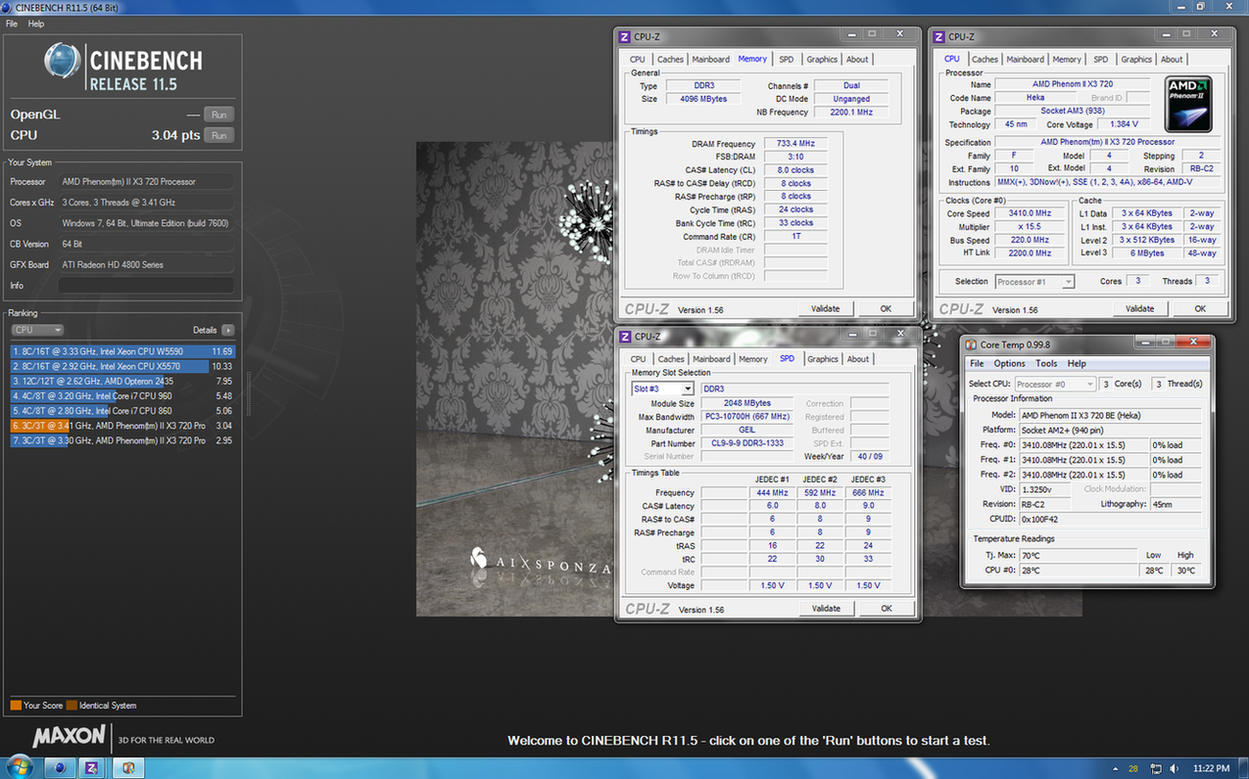
Task: Click the Tj. Max 70°C field
Action: click(x=1077, y=554)
